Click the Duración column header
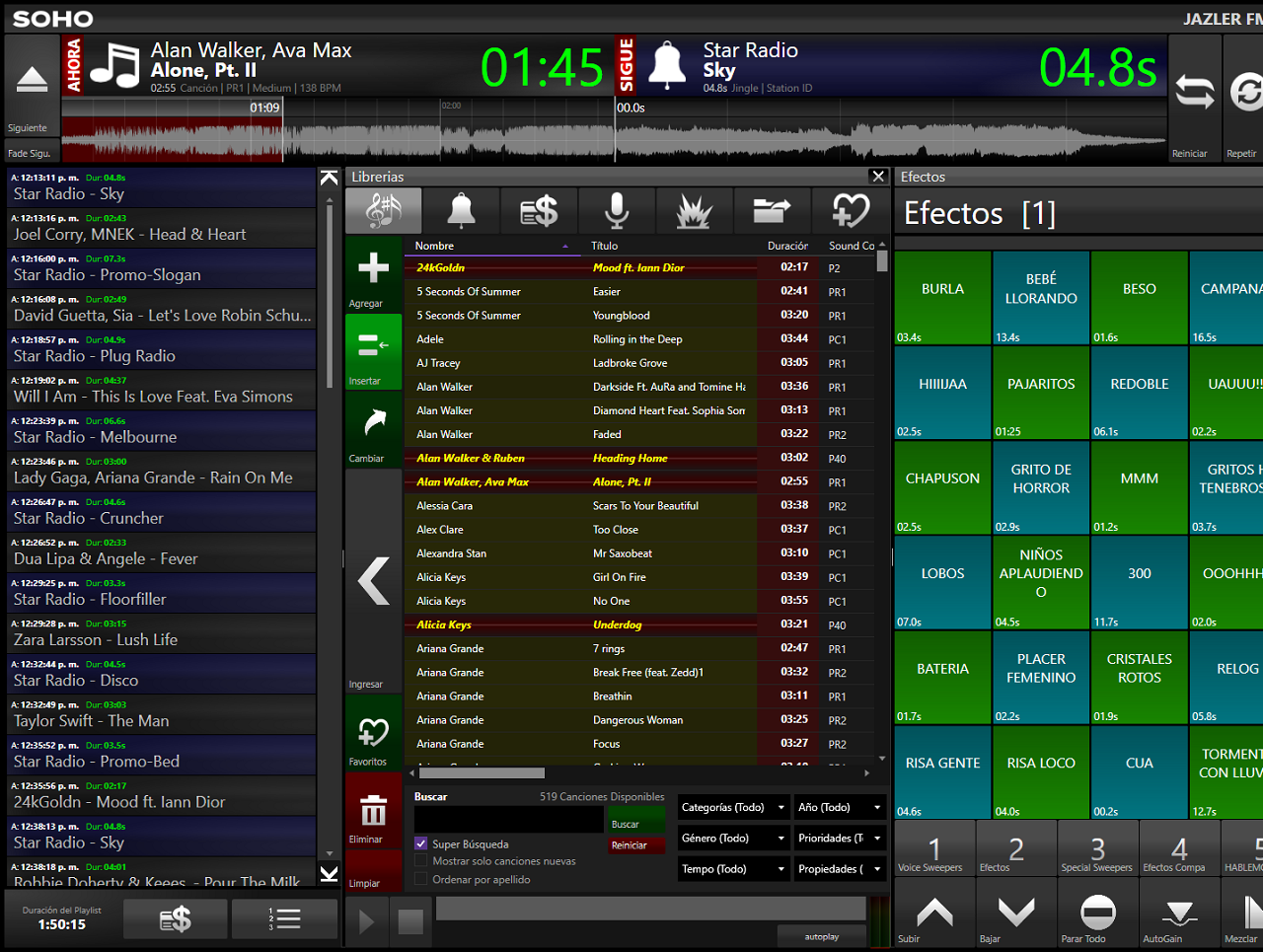1263x952 pixels. (x=787, y=246)
